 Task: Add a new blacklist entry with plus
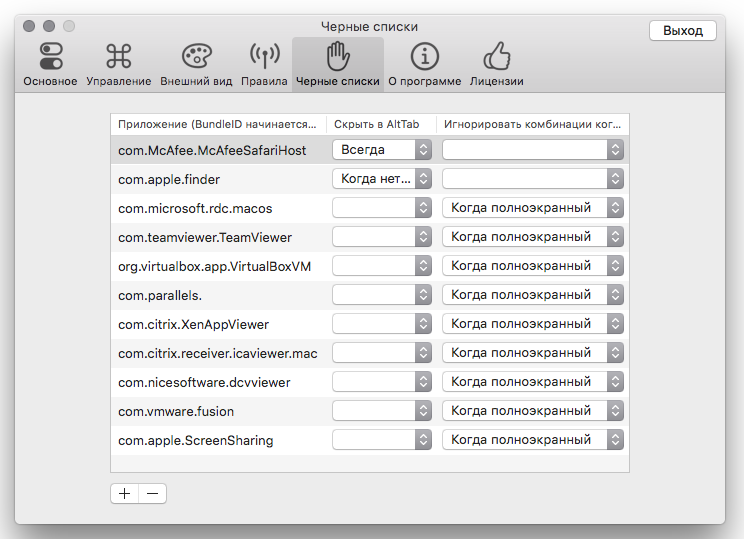125,493
